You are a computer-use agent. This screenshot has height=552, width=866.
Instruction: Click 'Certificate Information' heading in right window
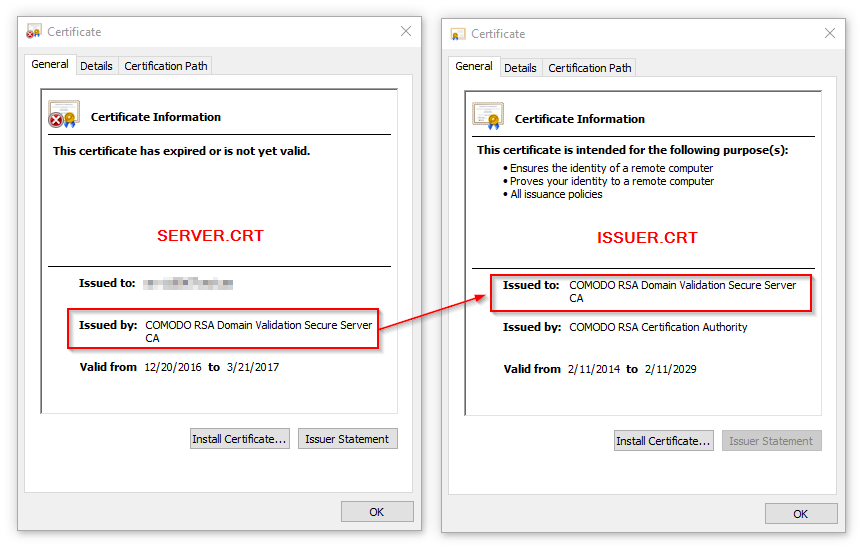pos(580,119)
